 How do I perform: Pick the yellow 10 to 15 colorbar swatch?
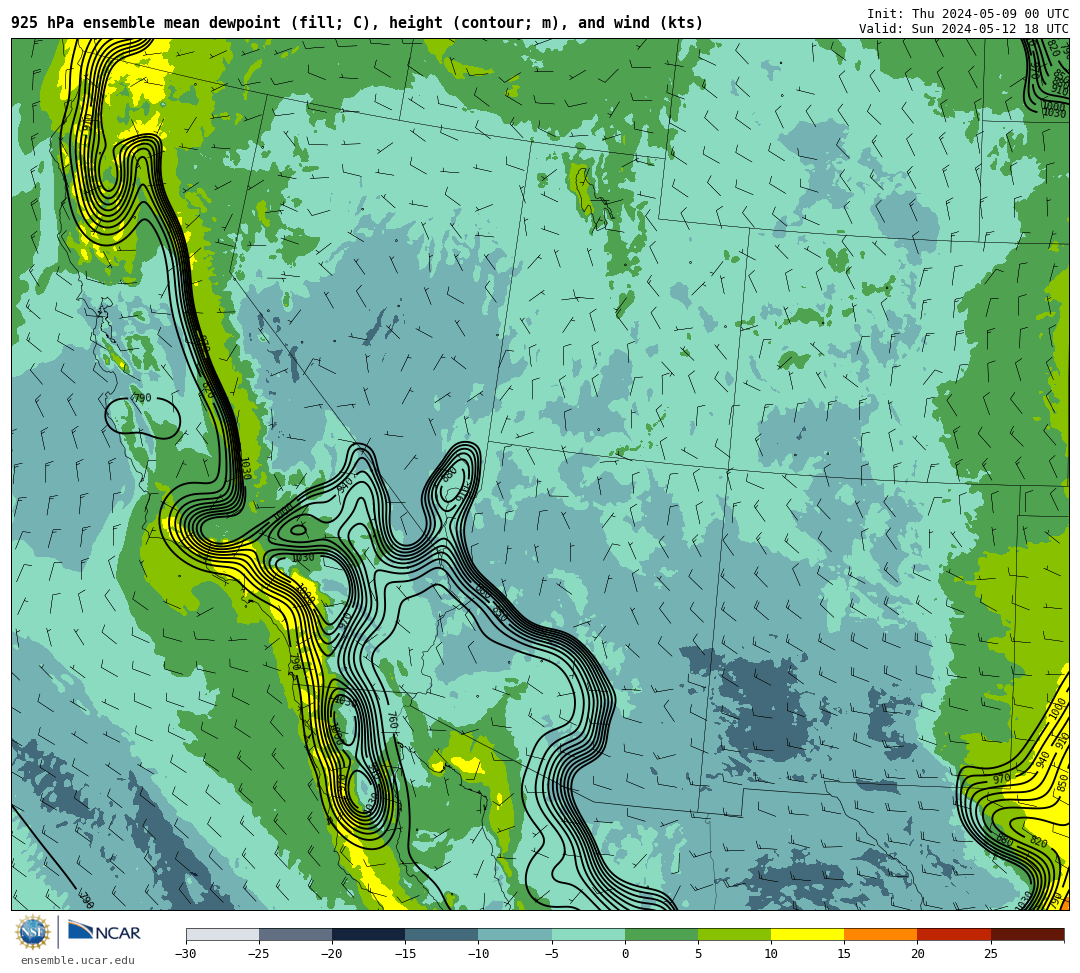click(x=807, y=934)
